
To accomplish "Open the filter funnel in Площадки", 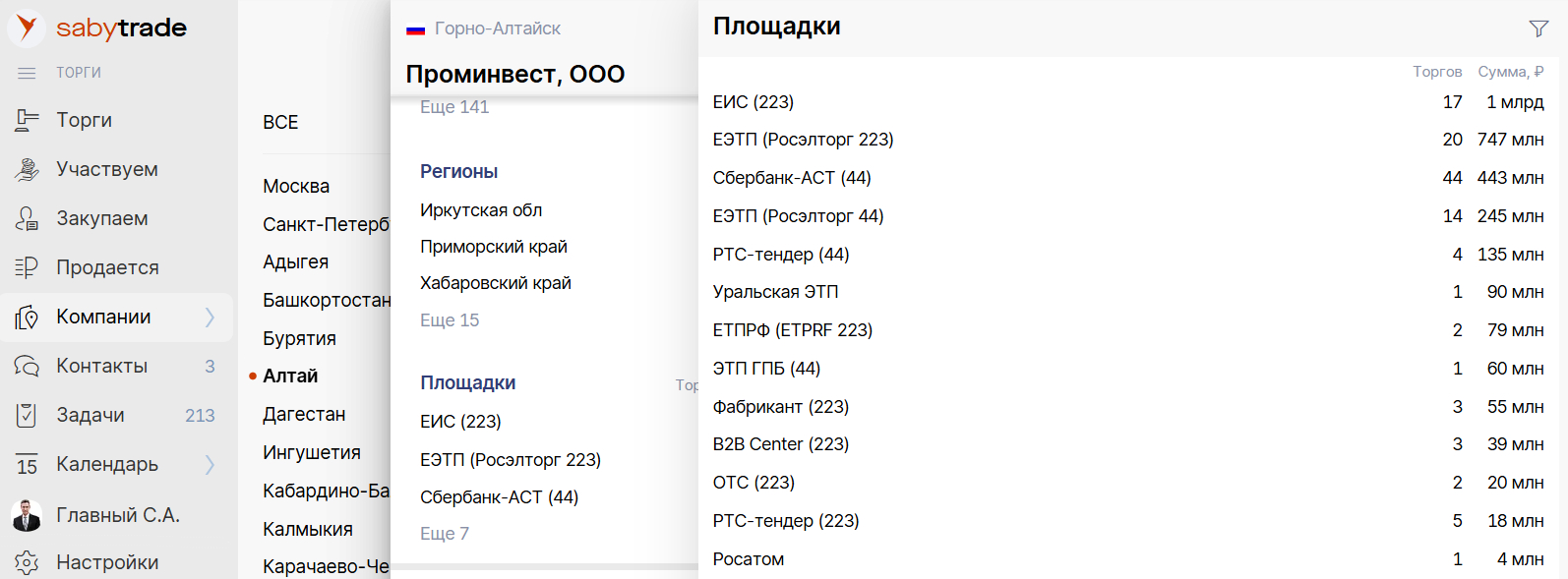I will 1538,29.
